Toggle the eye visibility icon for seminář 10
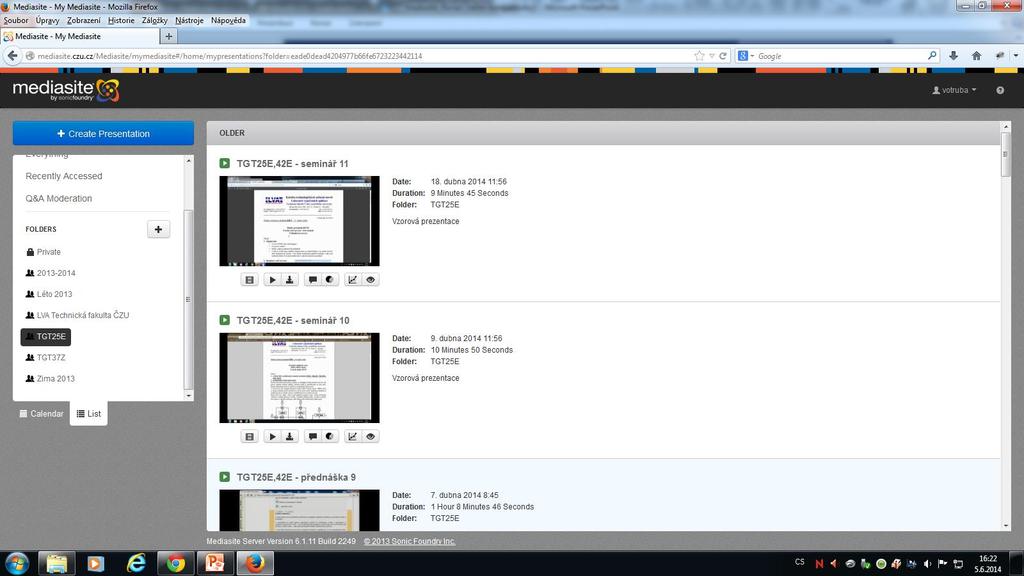 pyautogui.click(x=370, y=436)
